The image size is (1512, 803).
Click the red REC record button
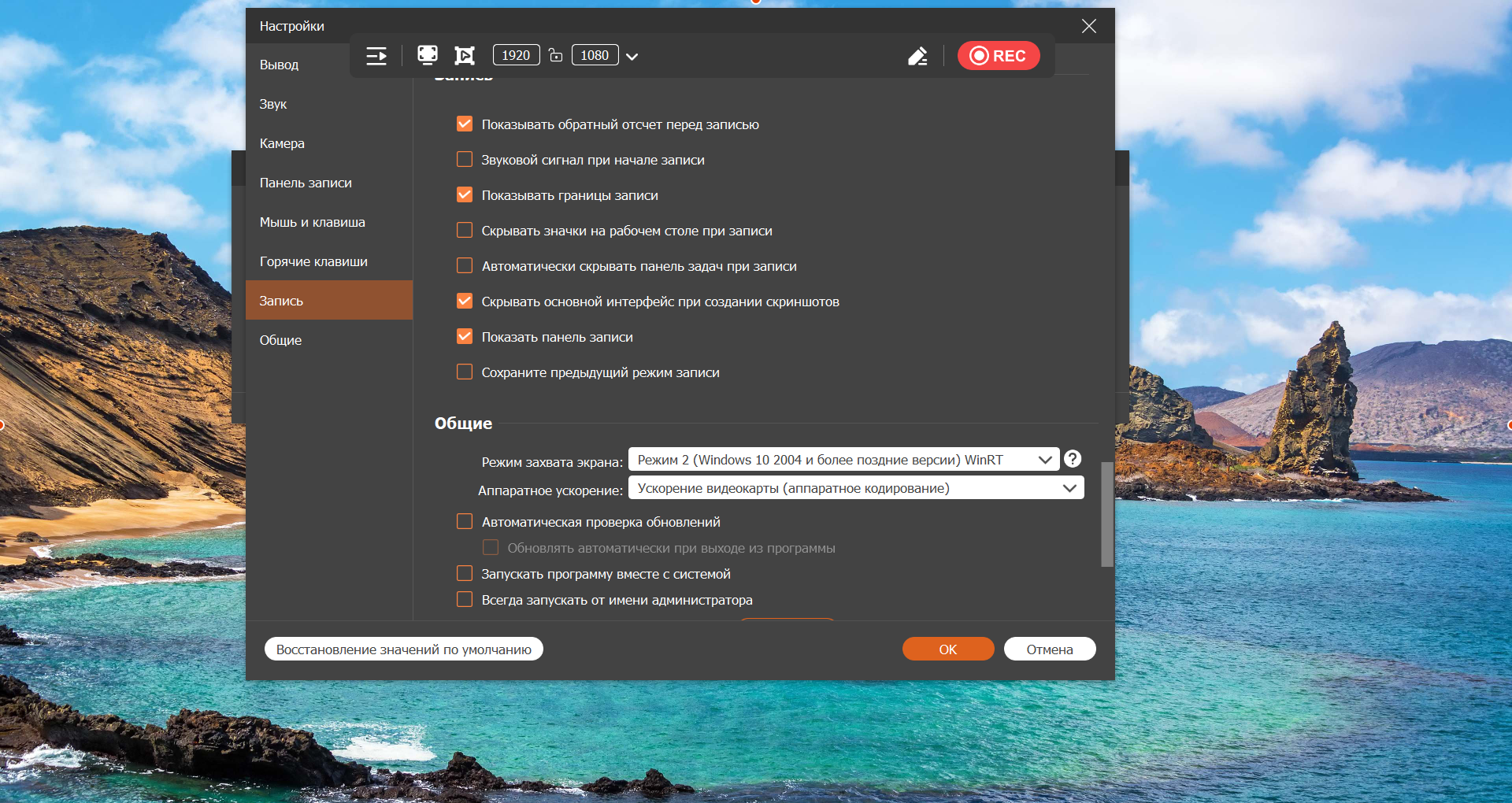click(998, 56)
